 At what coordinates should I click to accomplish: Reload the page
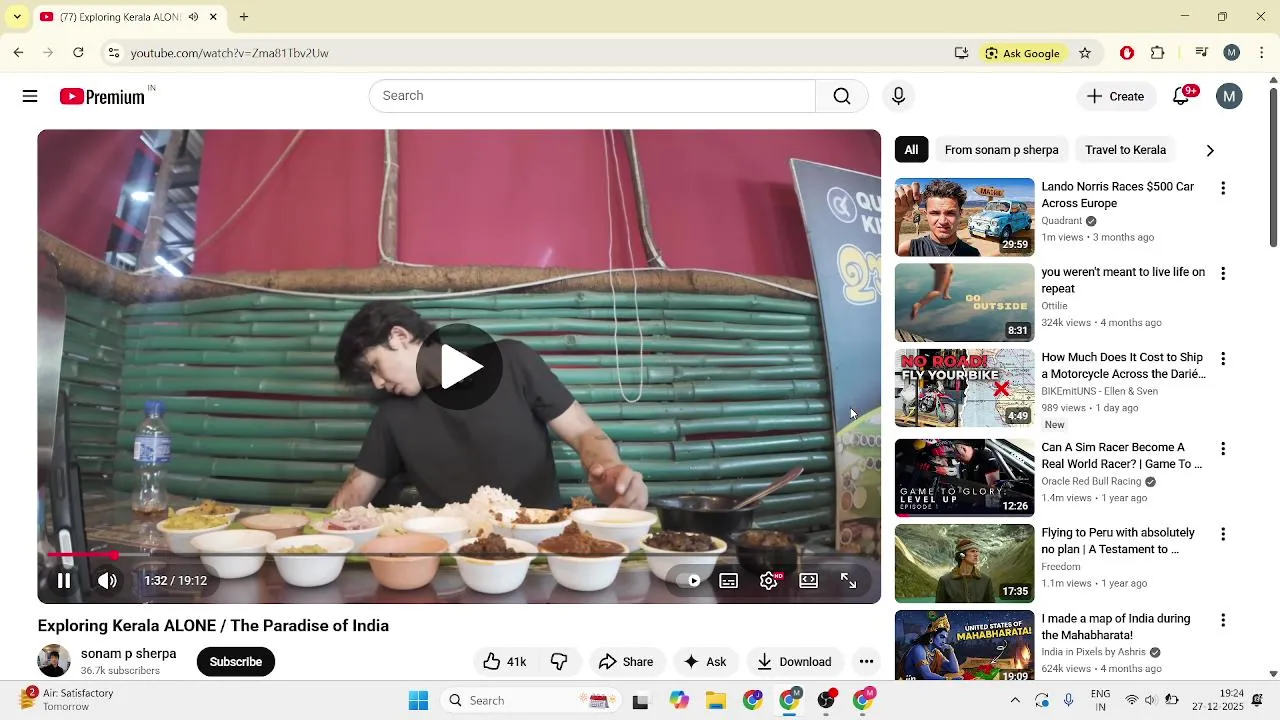coord(78,53)
